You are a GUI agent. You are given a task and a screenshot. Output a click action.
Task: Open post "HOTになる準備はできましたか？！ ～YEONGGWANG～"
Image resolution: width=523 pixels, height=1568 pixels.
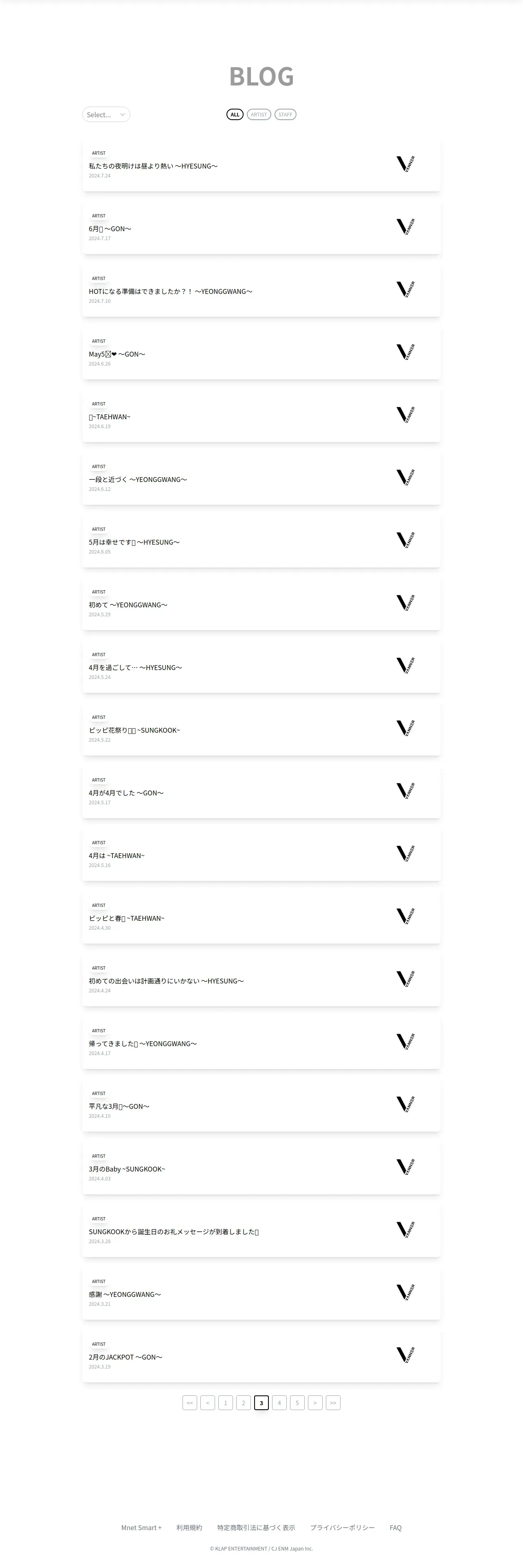point(171,291)
